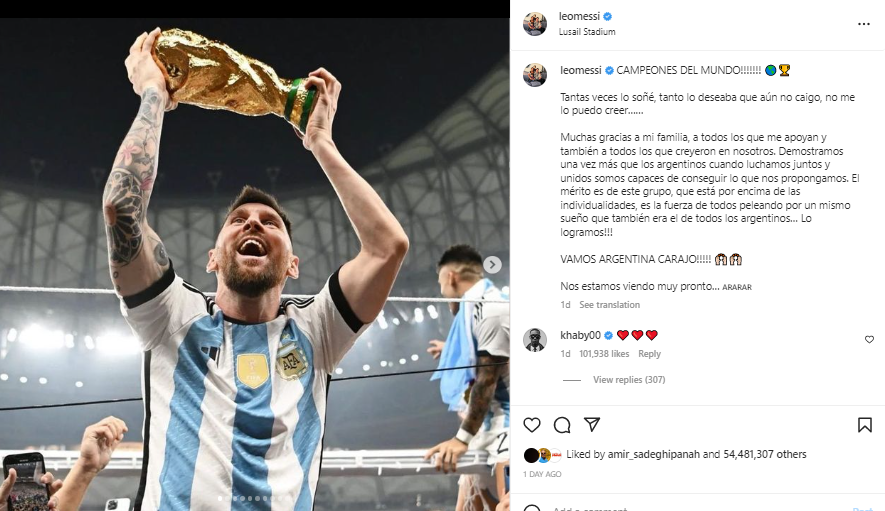Open khaby00 username in comments
Viewport: 885px width, 511px height.
pos(580,335)
